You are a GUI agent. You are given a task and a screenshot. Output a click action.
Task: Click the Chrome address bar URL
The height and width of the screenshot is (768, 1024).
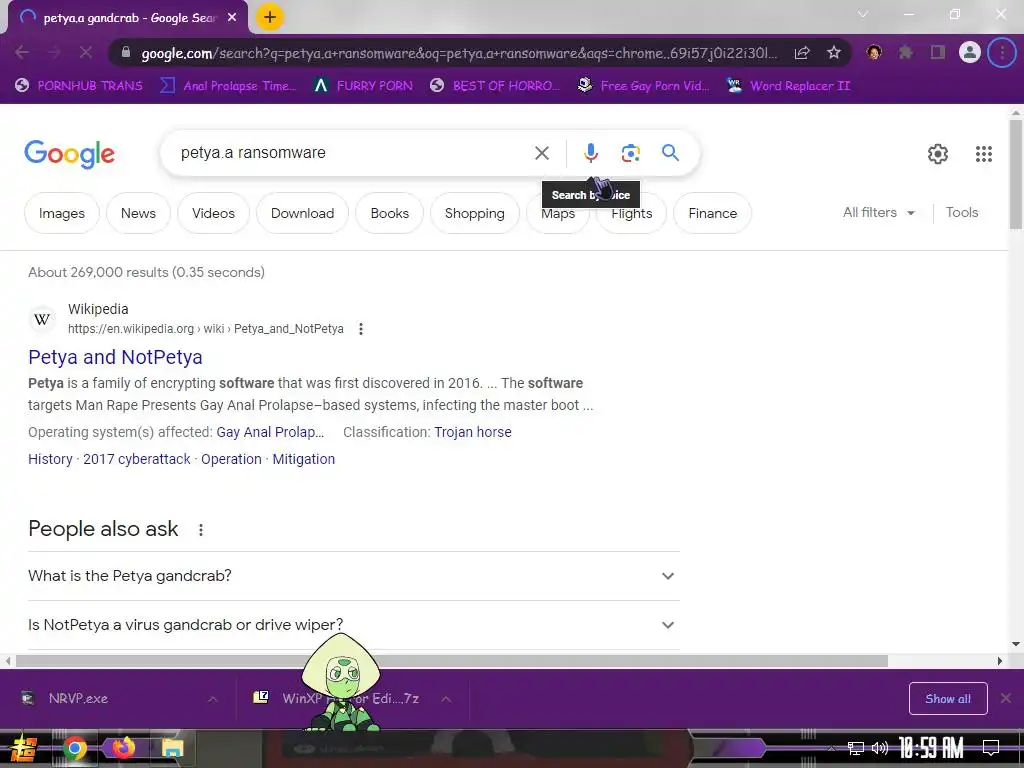(459, 53)
